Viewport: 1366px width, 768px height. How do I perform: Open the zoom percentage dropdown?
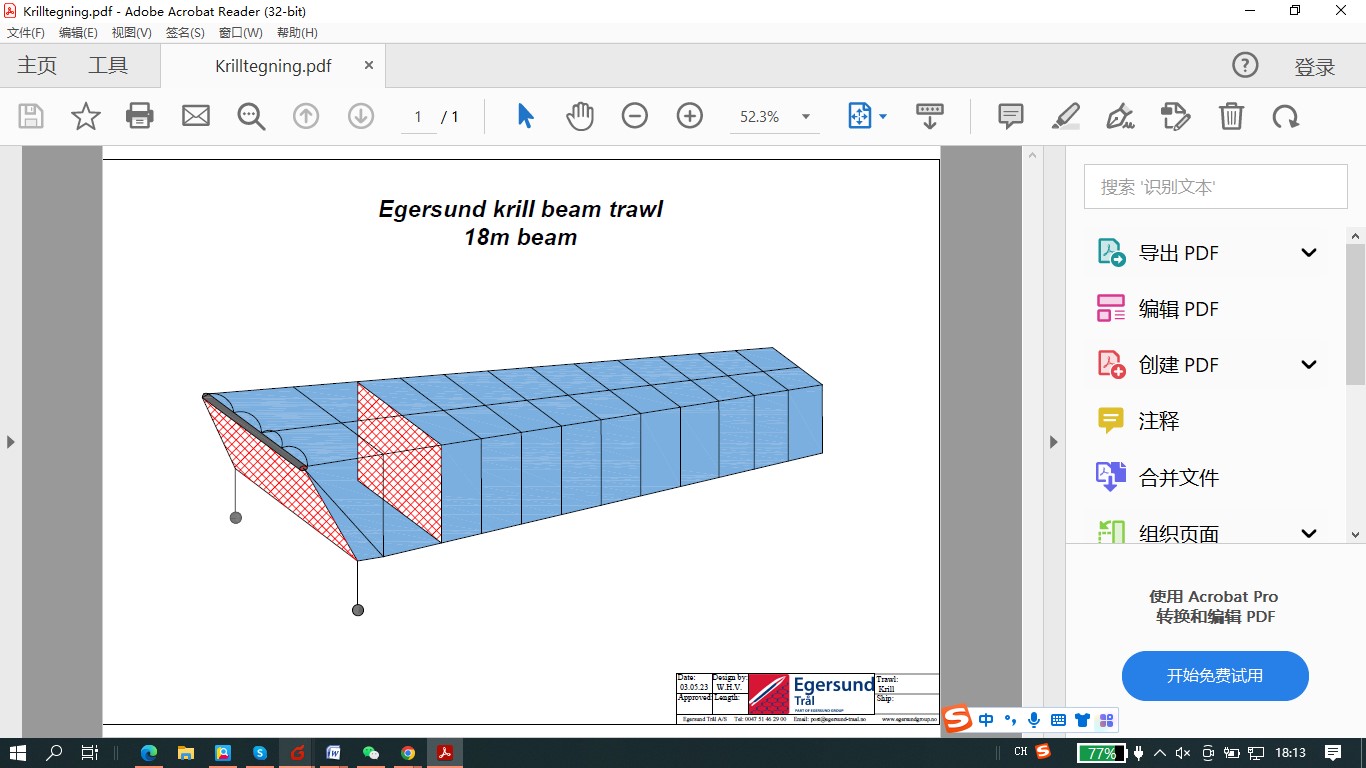pos(805,117)
